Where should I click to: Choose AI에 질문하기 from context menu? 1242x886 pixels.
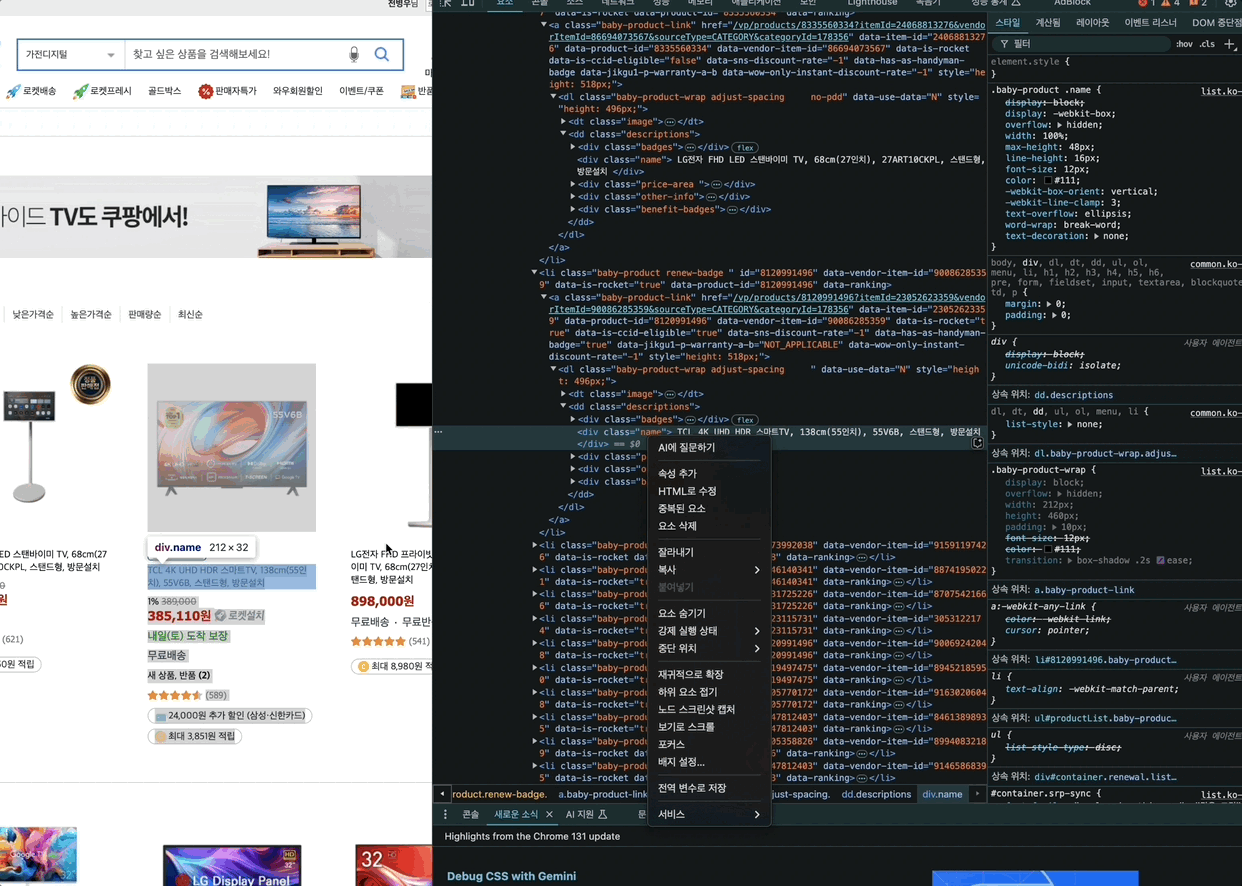pos(709,447)
